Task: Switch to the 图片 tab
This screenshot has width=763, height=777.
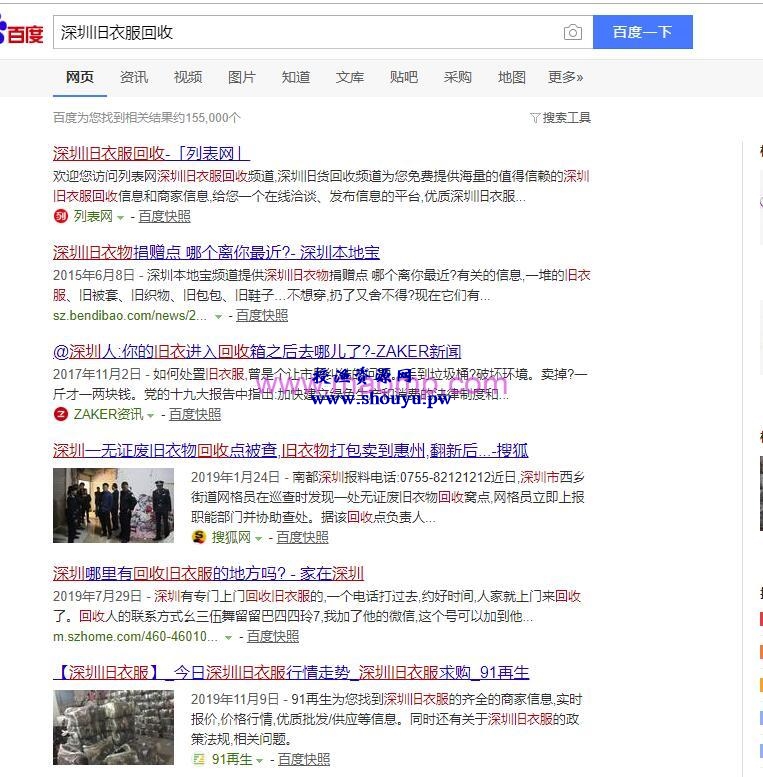Action: click(x=242, y=77)
